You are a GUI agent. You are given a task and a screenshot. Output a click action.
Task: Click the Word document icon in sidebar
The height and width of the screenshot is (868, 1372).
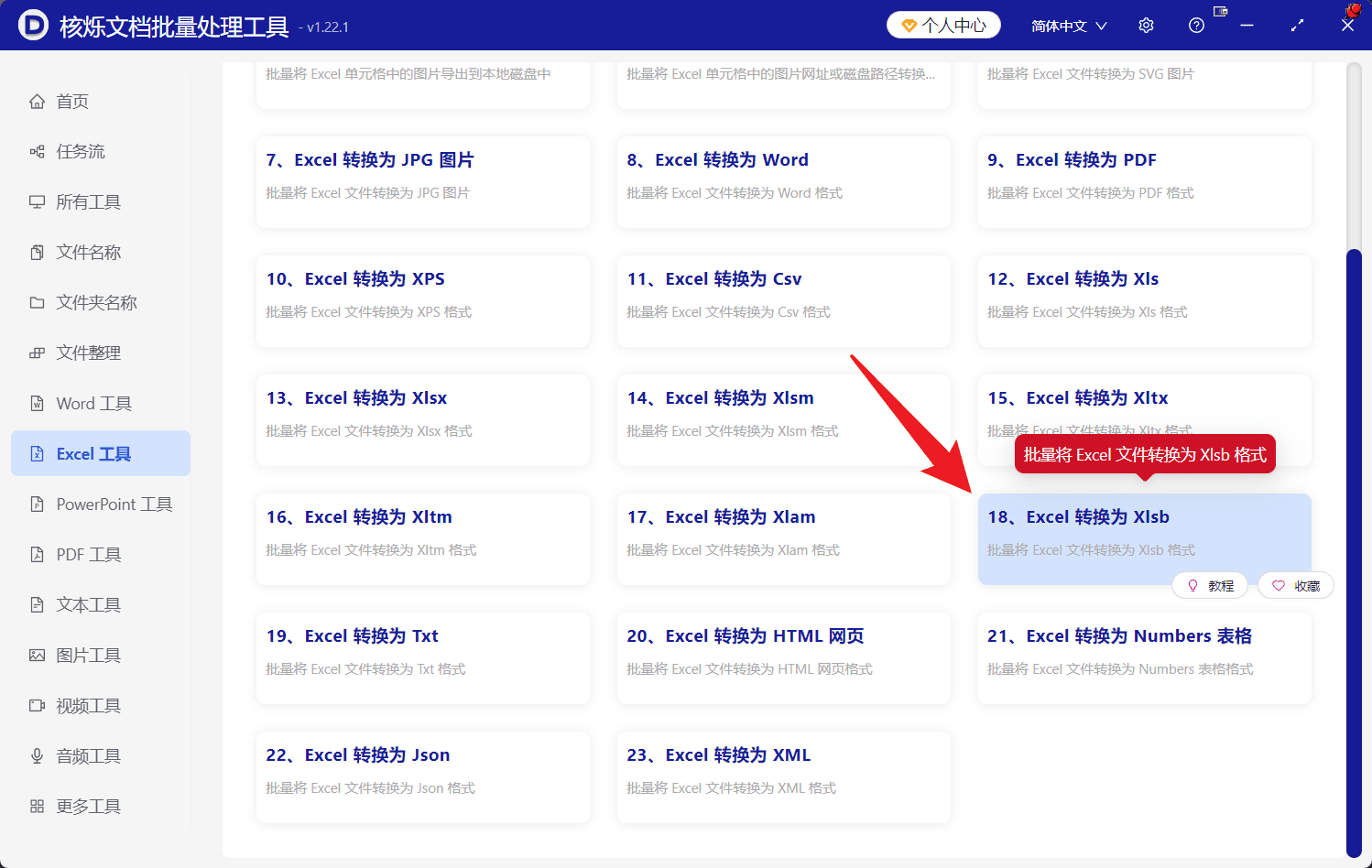tap(37, 404)
